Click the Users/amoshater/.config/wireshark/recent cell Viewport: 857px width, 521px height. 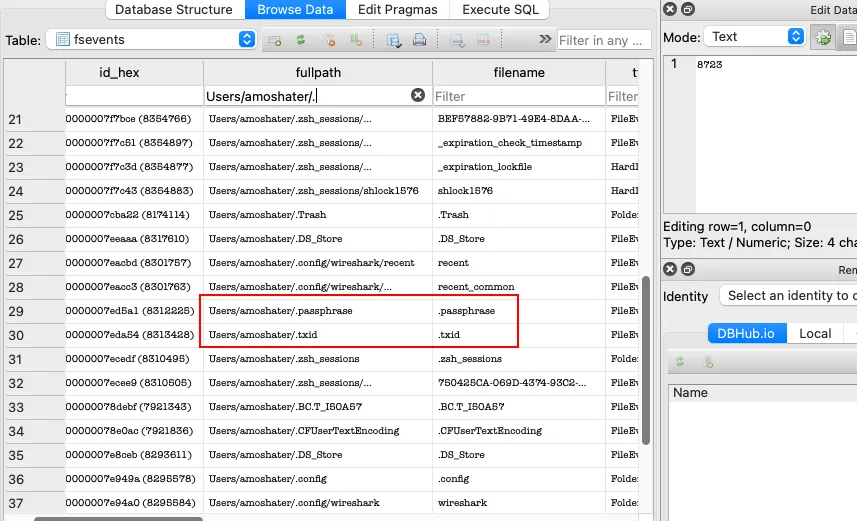tap(318, 262)
